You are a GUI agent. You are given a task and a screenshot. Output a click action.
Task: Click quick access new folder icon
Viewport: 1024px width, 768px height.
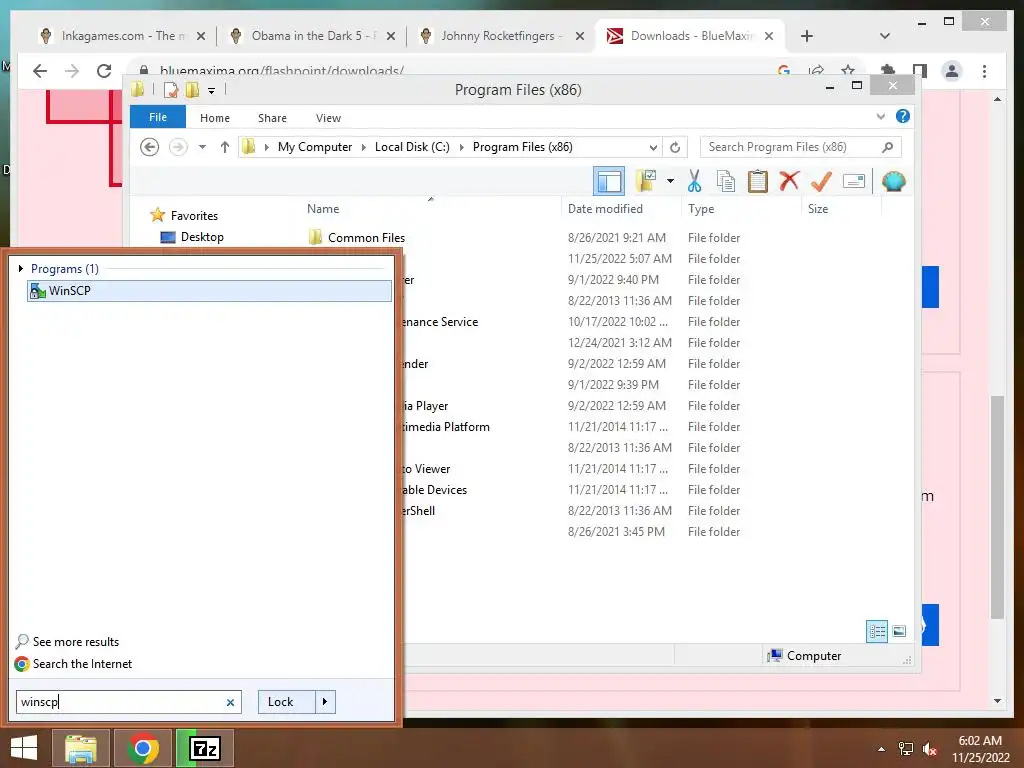click(x=192, y=89)
